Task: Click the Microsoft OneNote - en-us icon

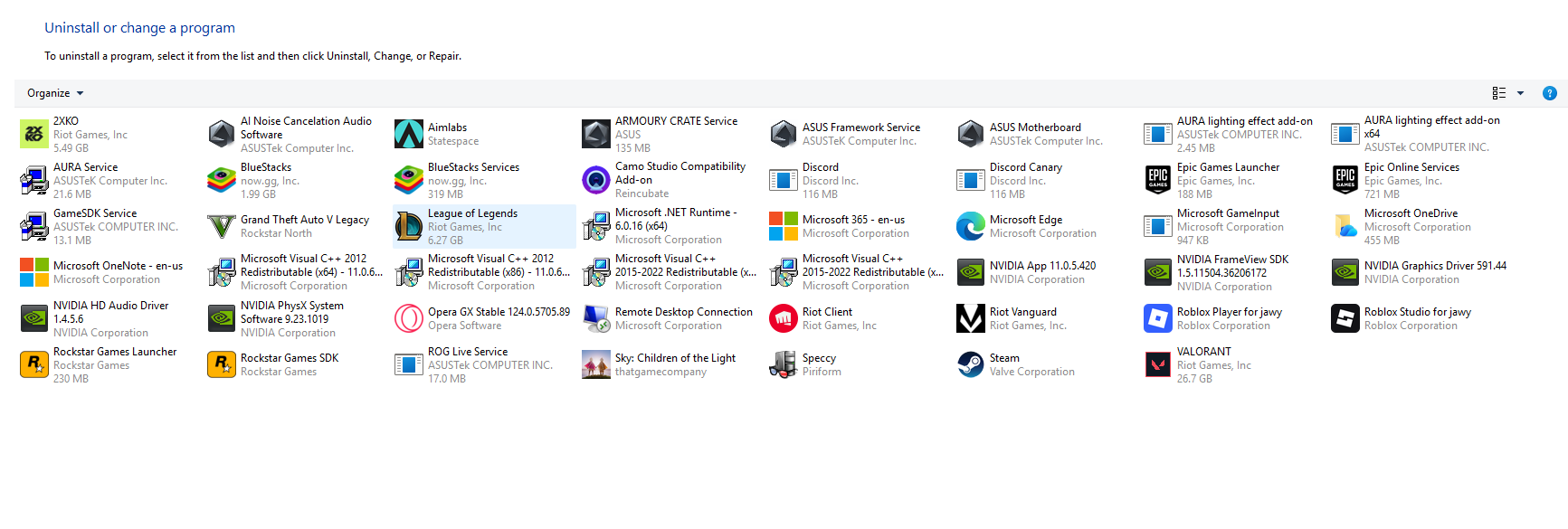Action: pos(34,272)
